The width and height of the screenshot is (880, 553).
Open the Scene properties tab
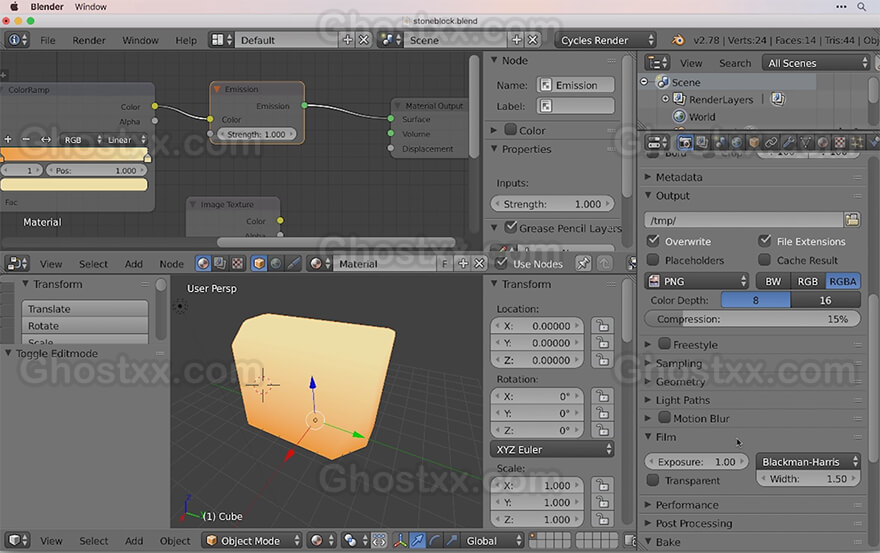[719, 143]
